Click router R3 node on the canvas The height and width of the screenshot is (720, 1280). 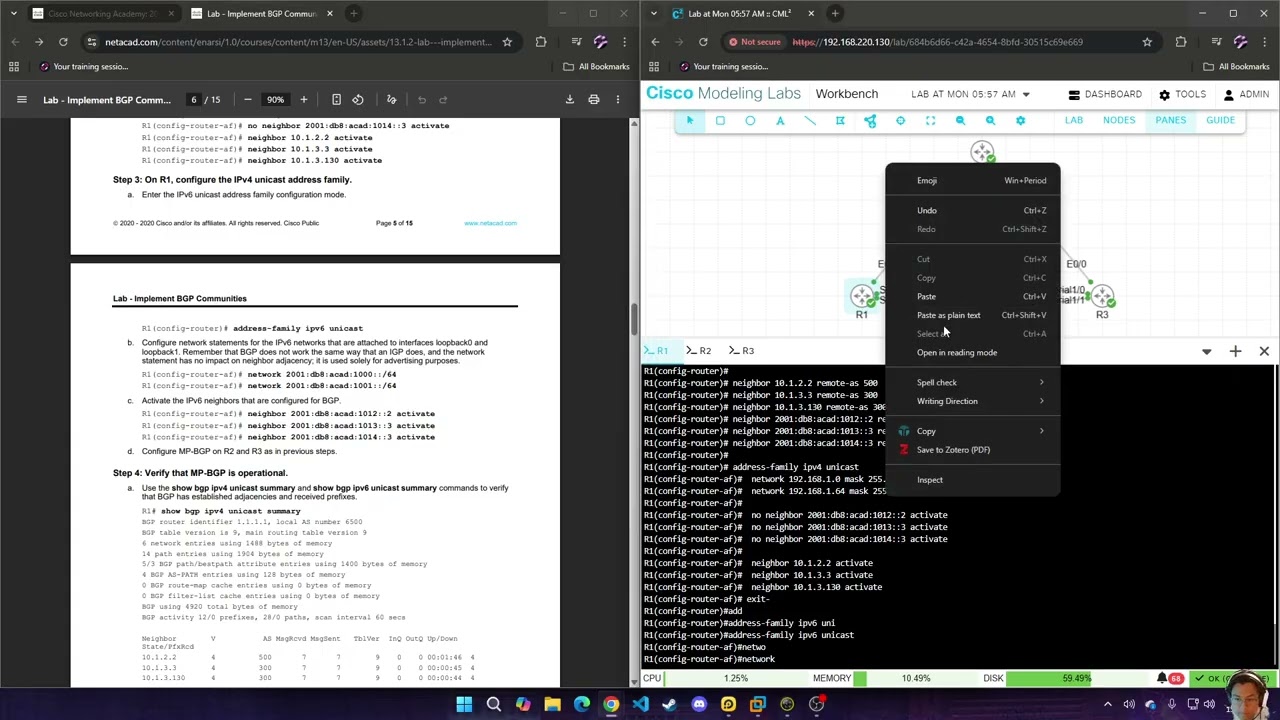1102,297
